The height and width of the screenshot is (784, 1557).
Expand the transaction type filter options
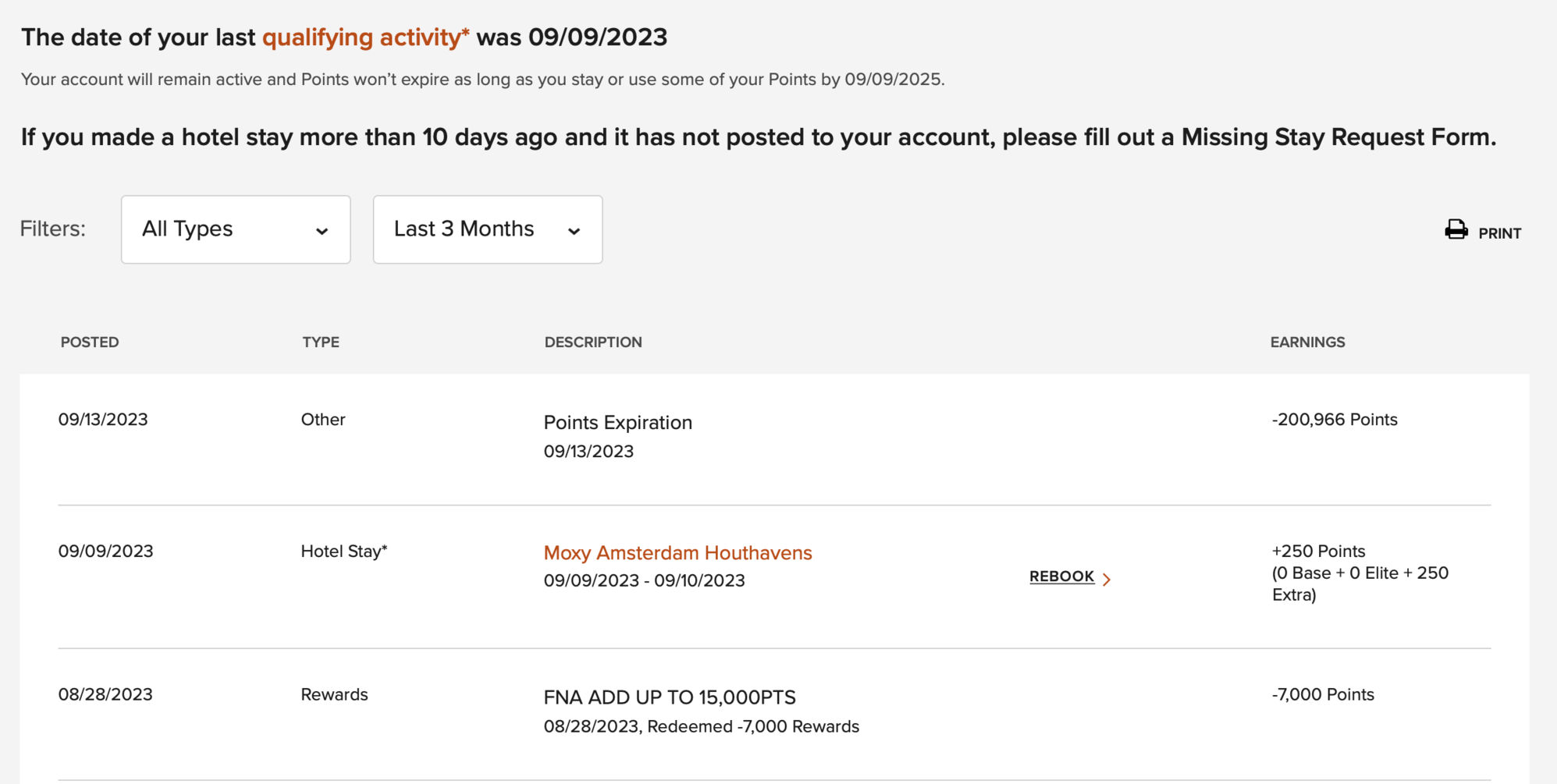[235, 229]
